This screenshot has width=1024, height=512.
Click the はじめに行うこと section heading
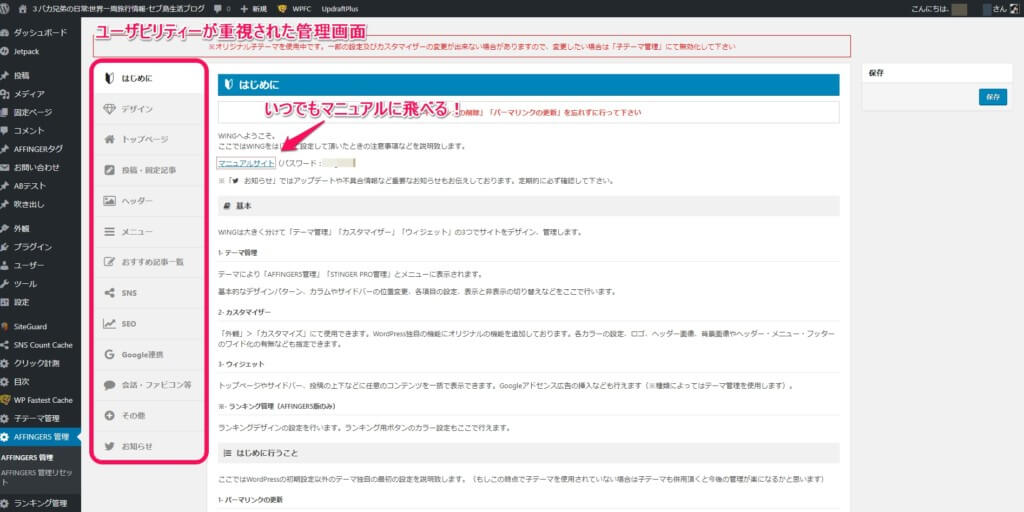[x=528, y=453]
